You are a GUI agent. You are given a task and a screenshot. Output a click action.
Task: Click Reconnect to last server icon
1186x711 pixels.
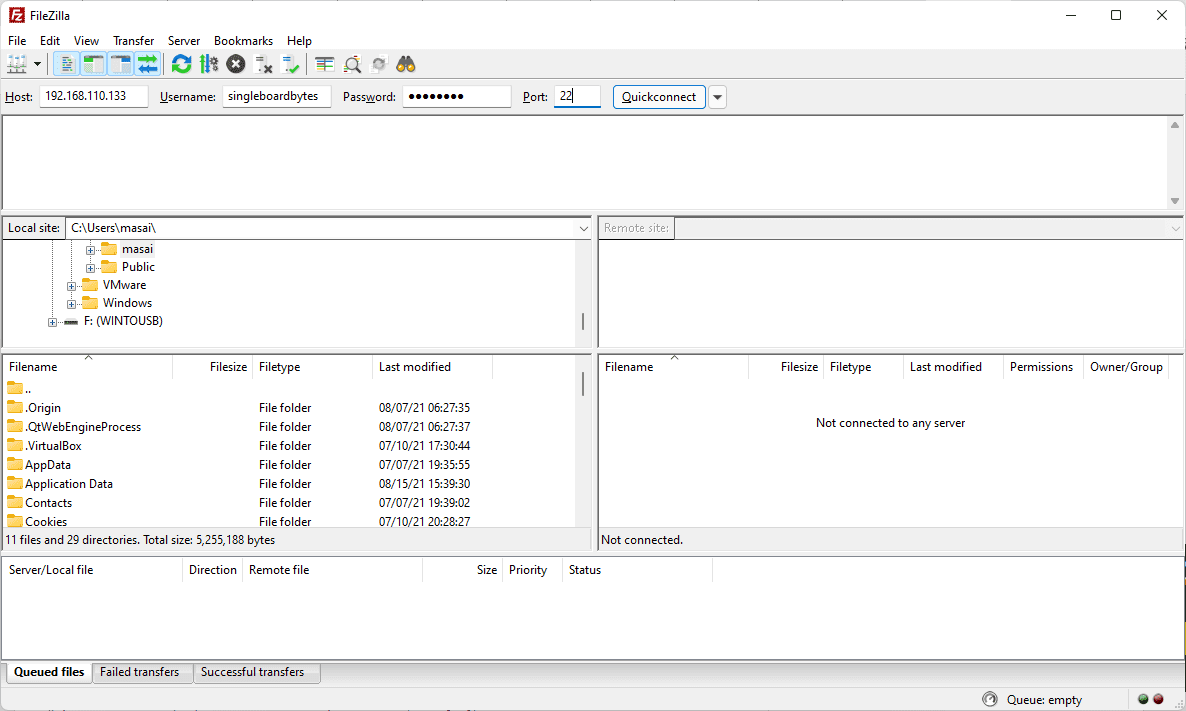[290, 64]
